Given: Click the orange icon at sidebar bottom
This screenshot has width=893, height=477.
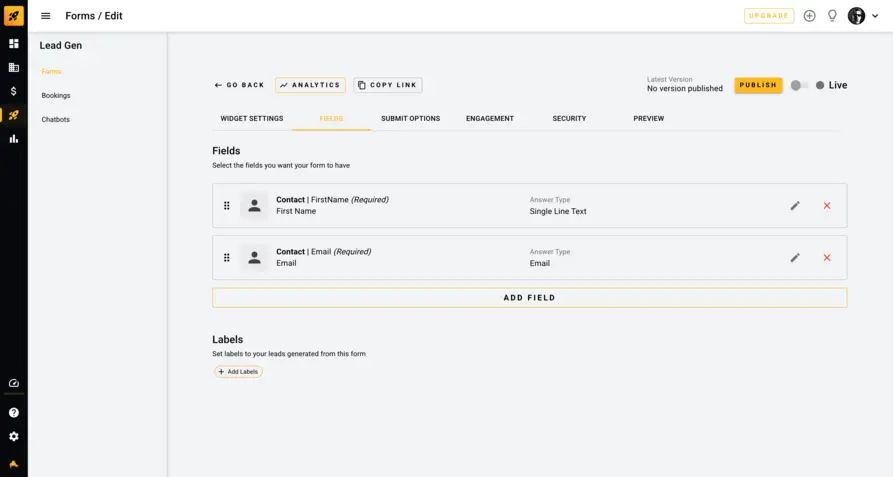Looking at the screenshot, I should pos(14,464).
